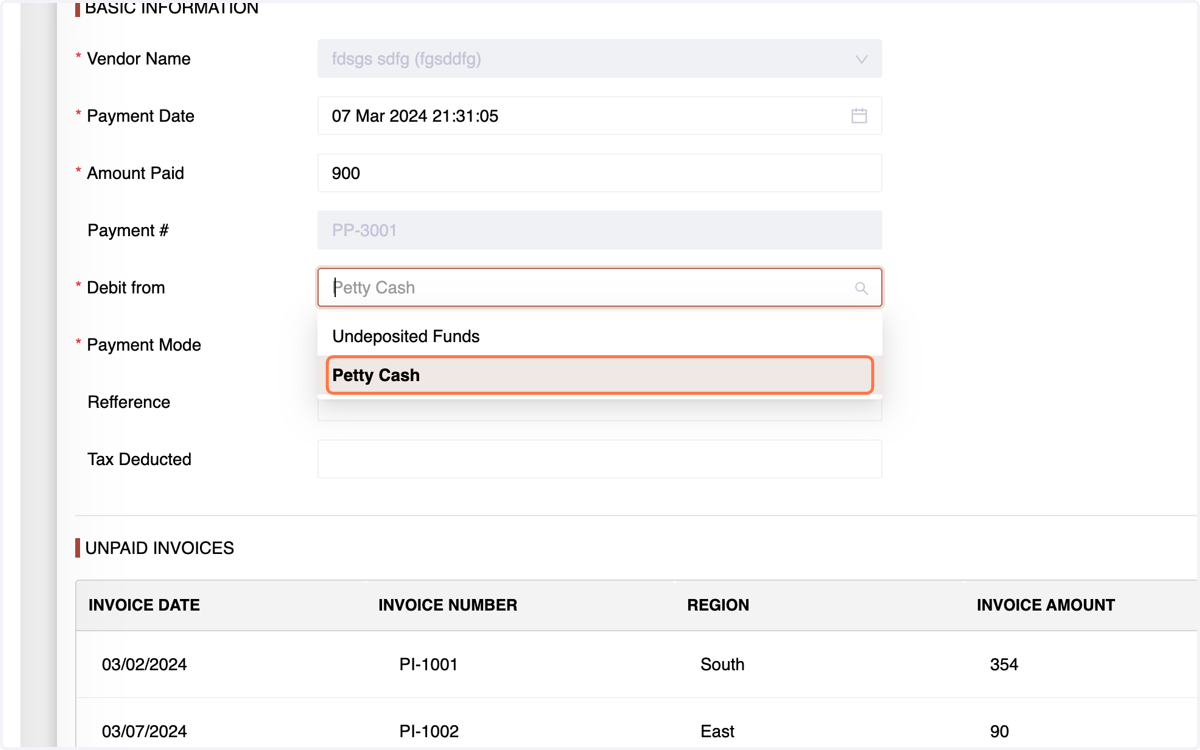This screenshot has width=1200, height=750.
Task: Click the Amount Paid field showing 900
Action: click(x=600, y=173)
